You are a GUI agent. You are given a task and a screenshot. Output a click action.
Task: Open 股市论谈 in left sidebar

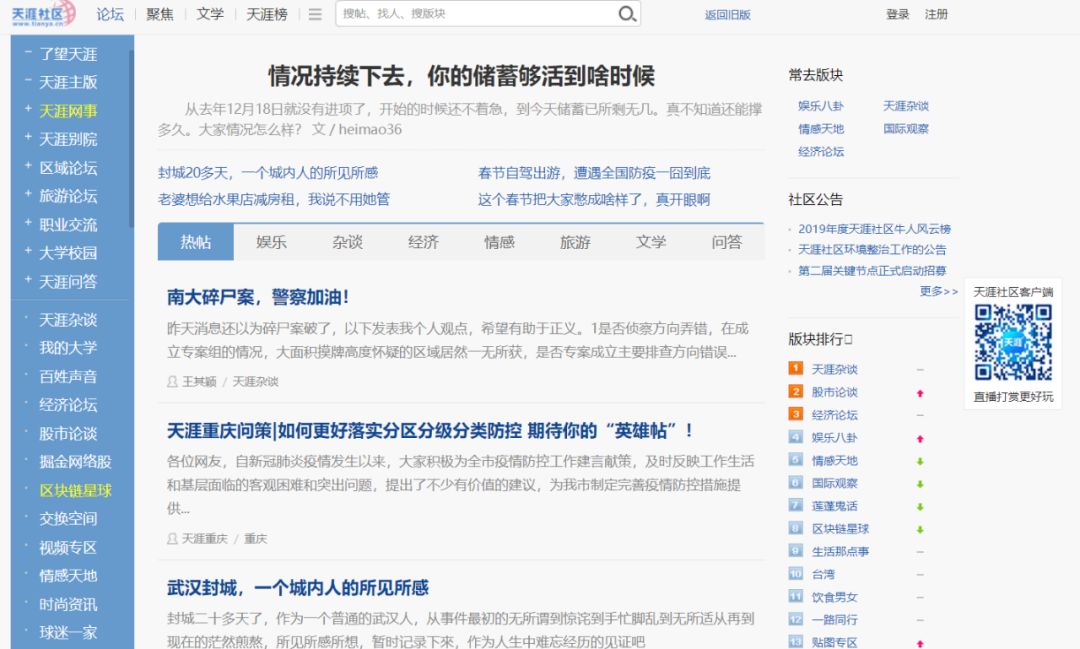[68, 433]
